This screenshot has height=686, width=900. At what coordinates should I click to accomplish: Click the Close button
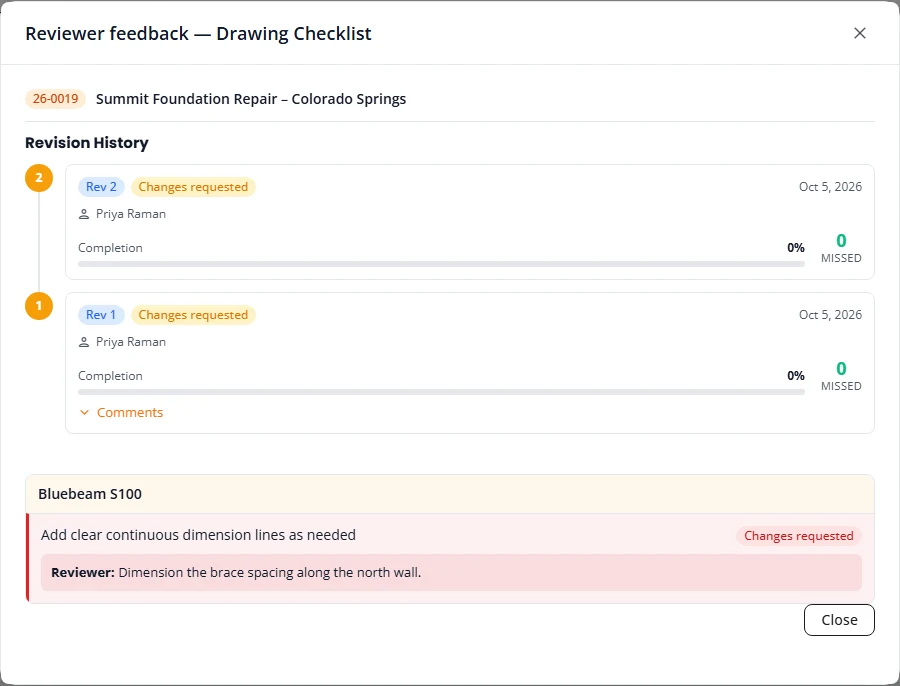(x=839, y=620)
